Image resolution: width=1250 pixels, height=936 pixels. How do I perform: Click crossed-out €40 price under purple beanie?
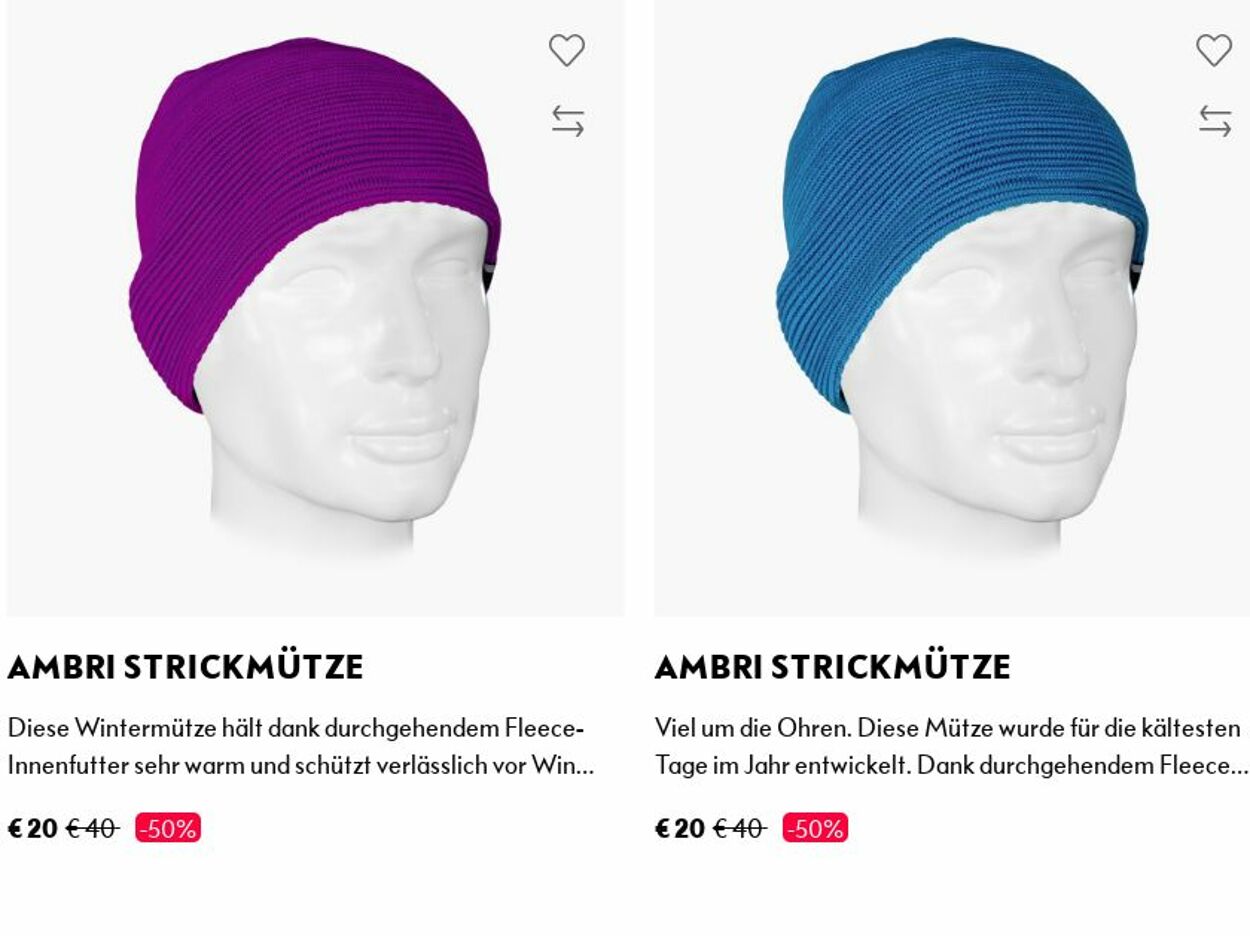click(x=93, y=829)
